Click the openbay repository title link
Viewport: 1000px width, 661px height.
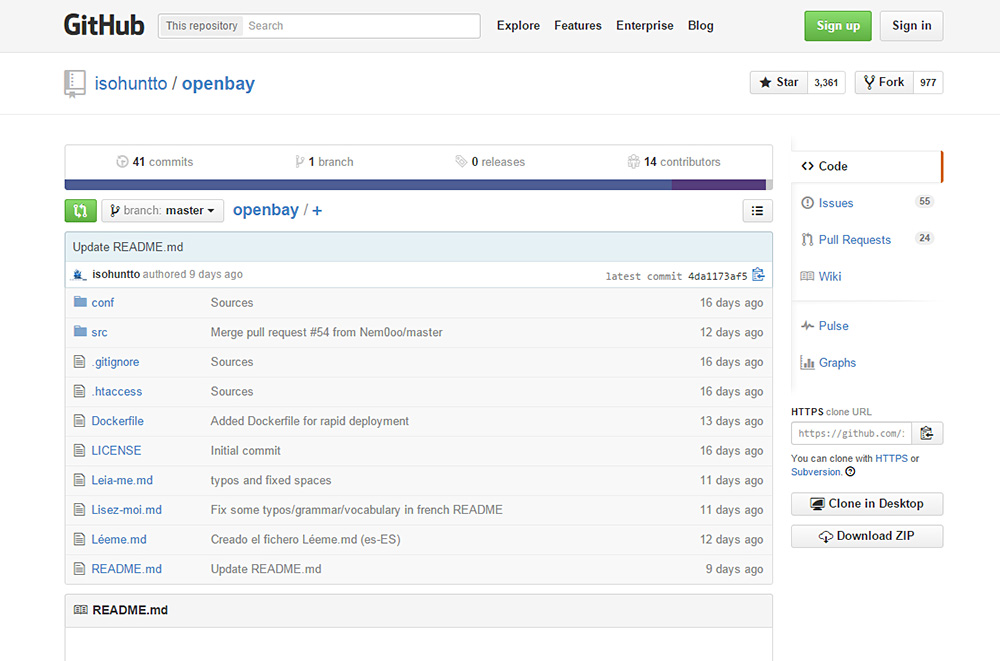(x=218, y=84)
